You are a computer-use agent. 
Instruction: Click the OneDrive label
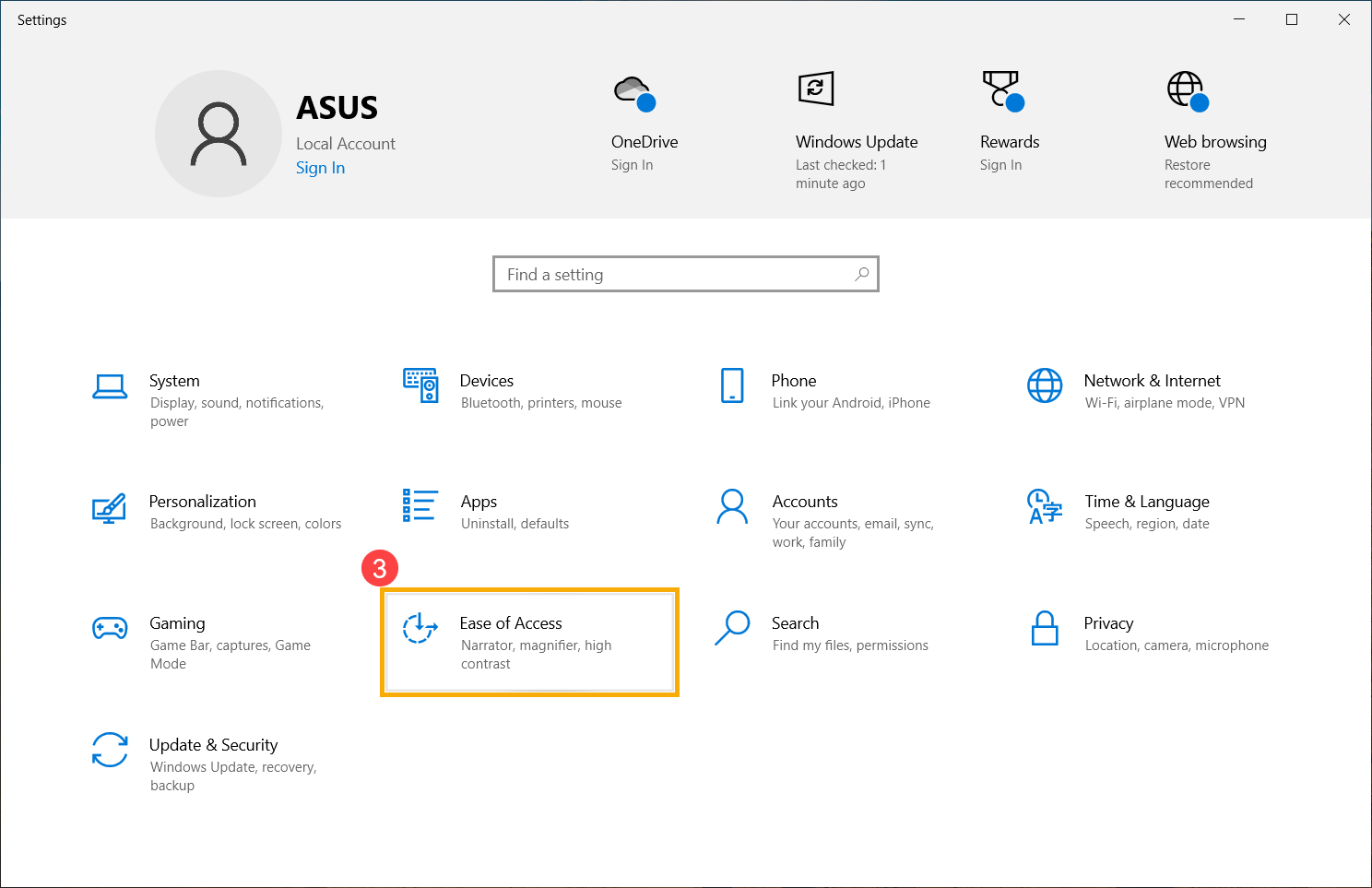point(645,142)
